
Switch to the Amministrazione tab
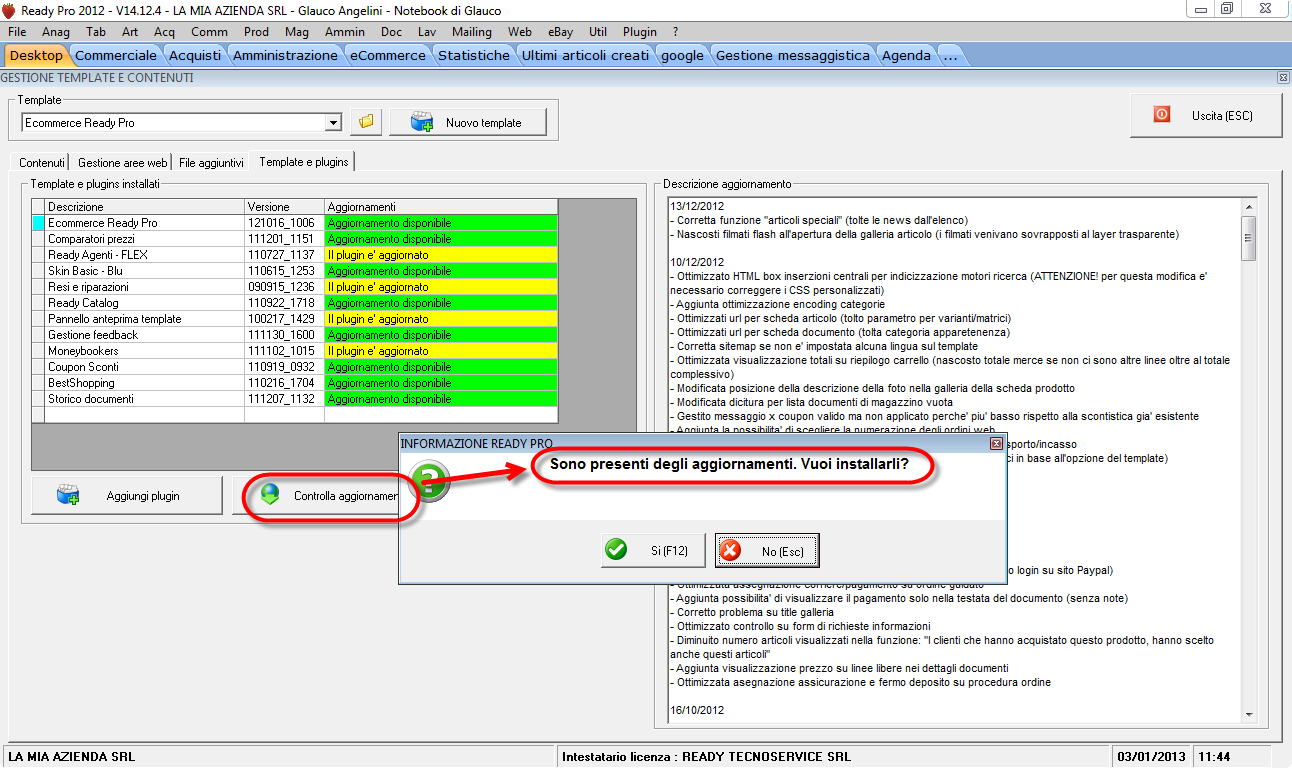[x=285, y=55]
